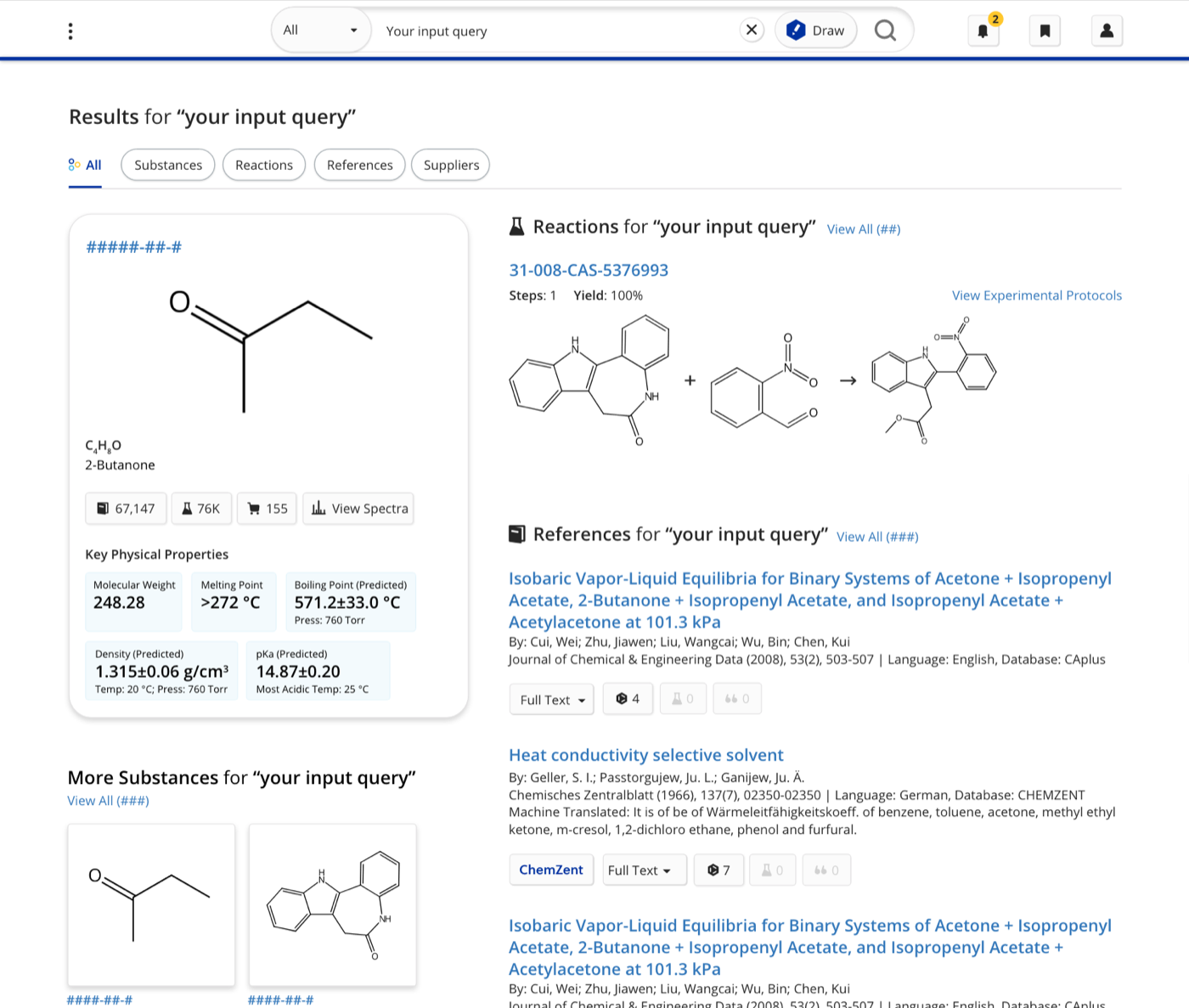Click citations count 0 on first reference

pos(737,699)
